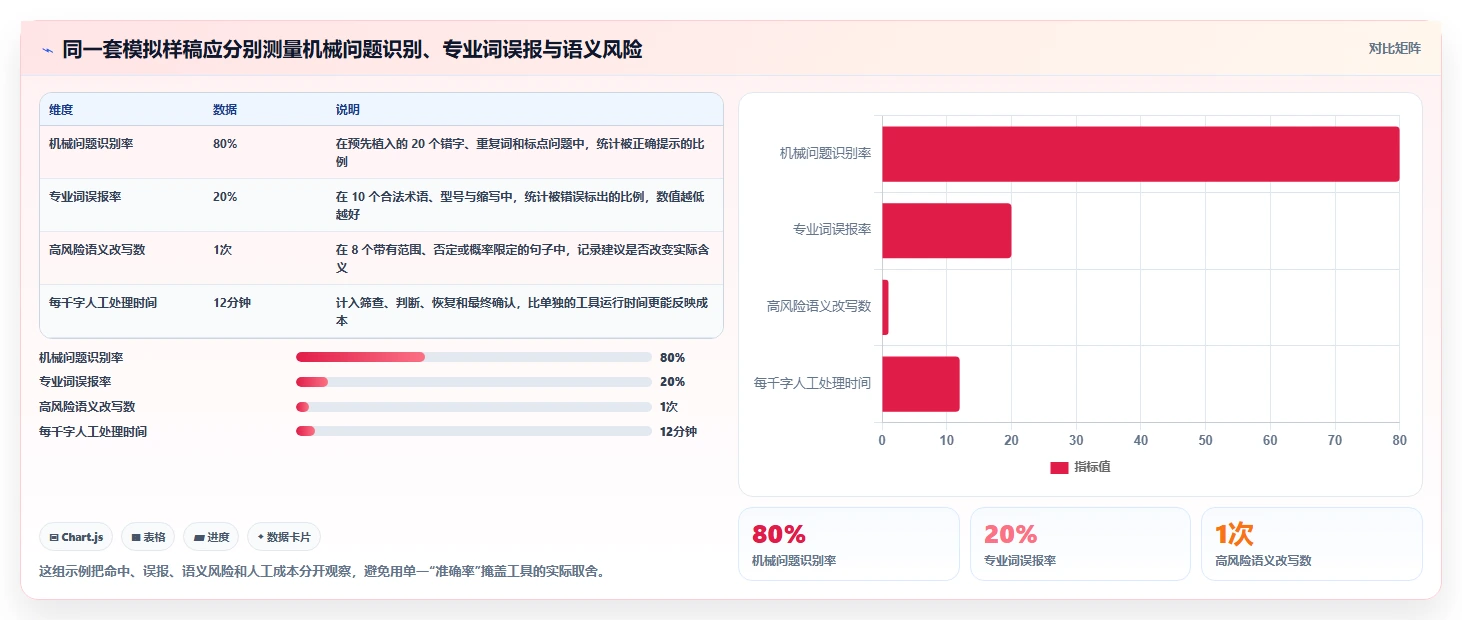
Task: Click the y-axis label 专业词误报率
Action: 831,230
